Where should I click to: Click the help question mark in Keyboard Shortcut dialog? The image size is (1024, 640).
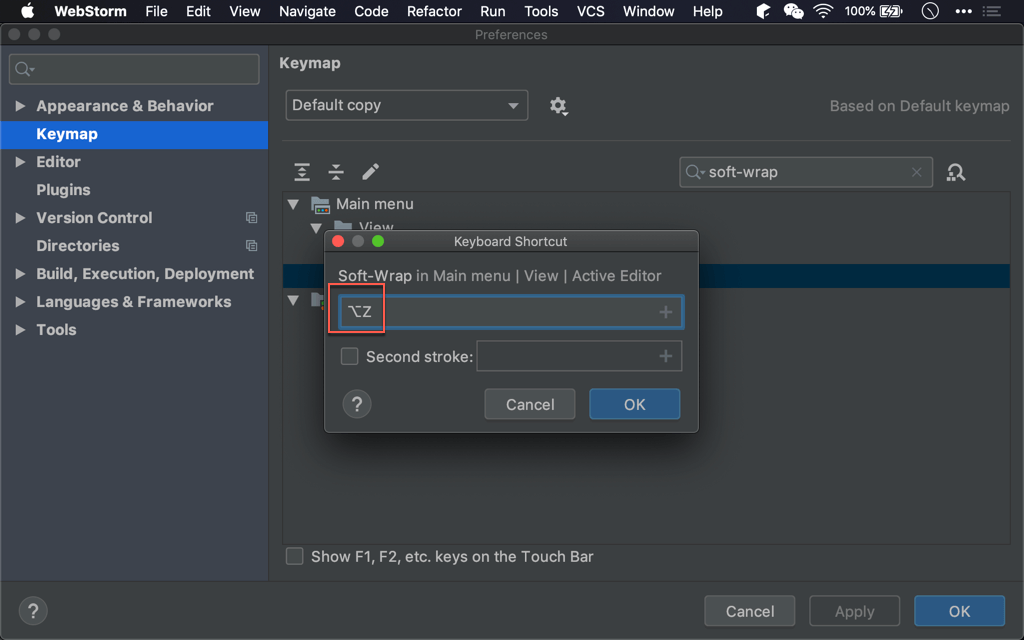pyautogui.click(x=357, y=404)
